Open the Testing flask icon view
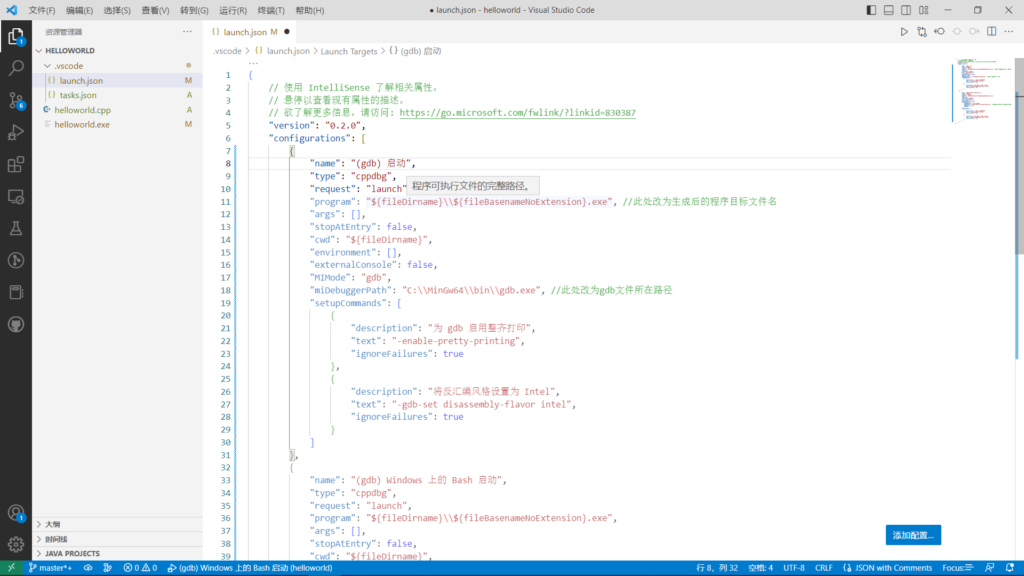 pos(16,228)
